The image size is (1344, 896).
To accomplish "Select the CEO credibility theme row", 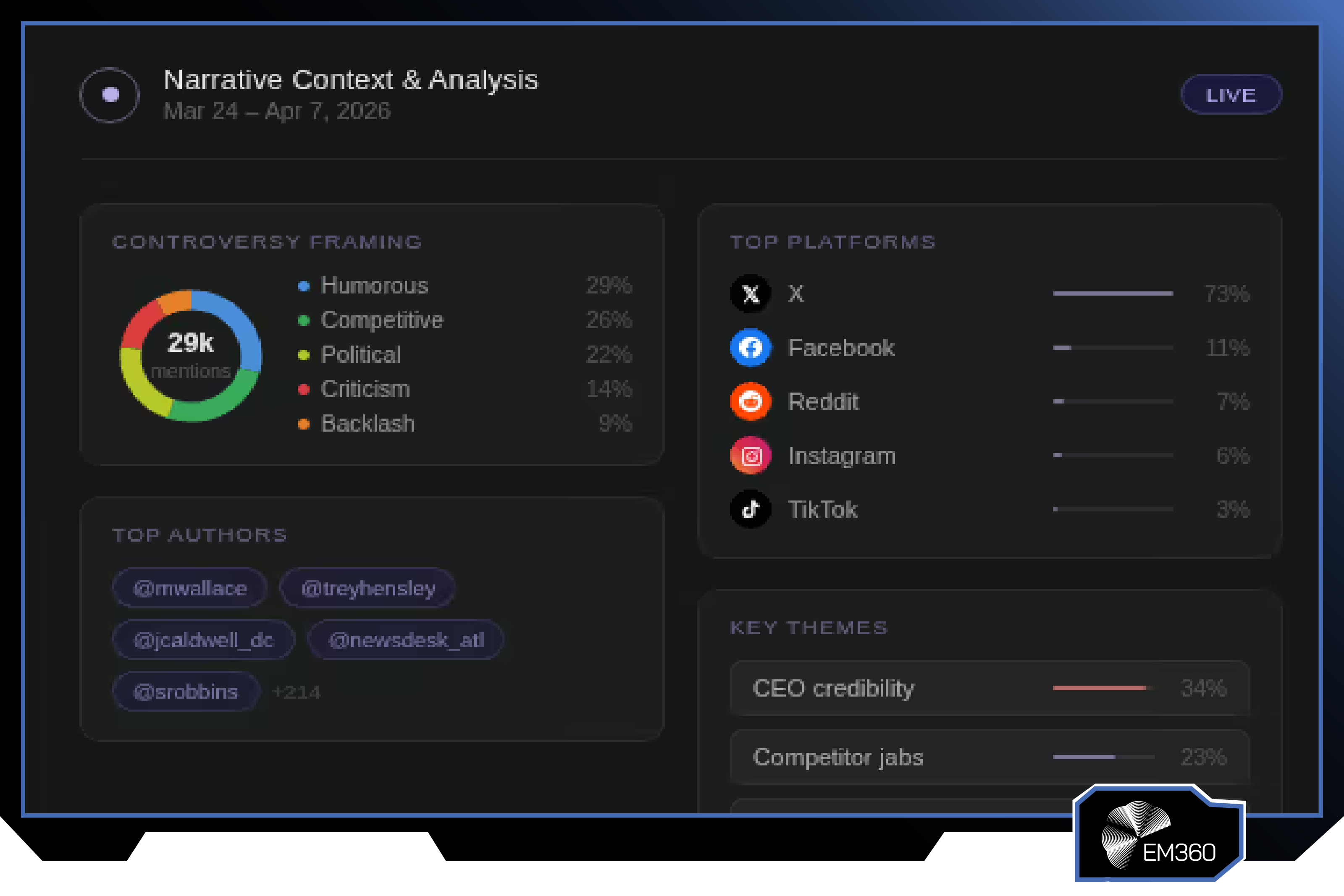I will click(x=990, y=688).
